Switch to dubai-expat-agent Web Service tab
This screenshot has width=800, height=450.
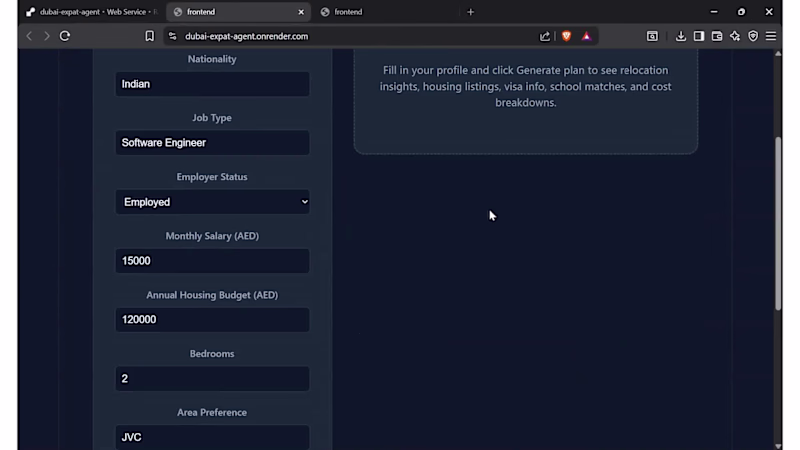click(93, 12)
